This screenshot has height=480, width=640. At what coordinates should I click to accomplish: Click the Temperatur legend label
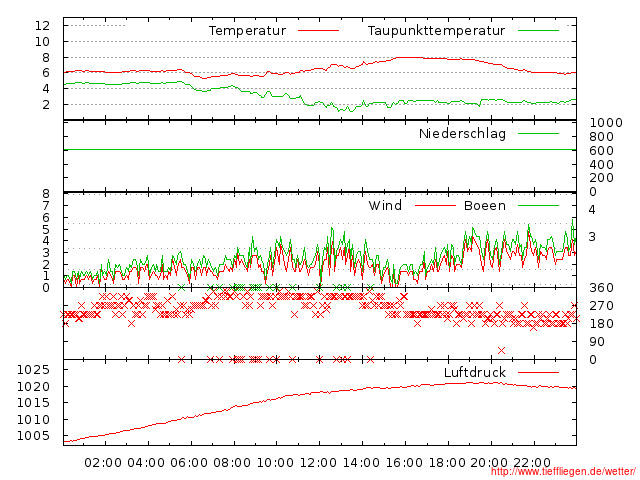tap(247, 31)
